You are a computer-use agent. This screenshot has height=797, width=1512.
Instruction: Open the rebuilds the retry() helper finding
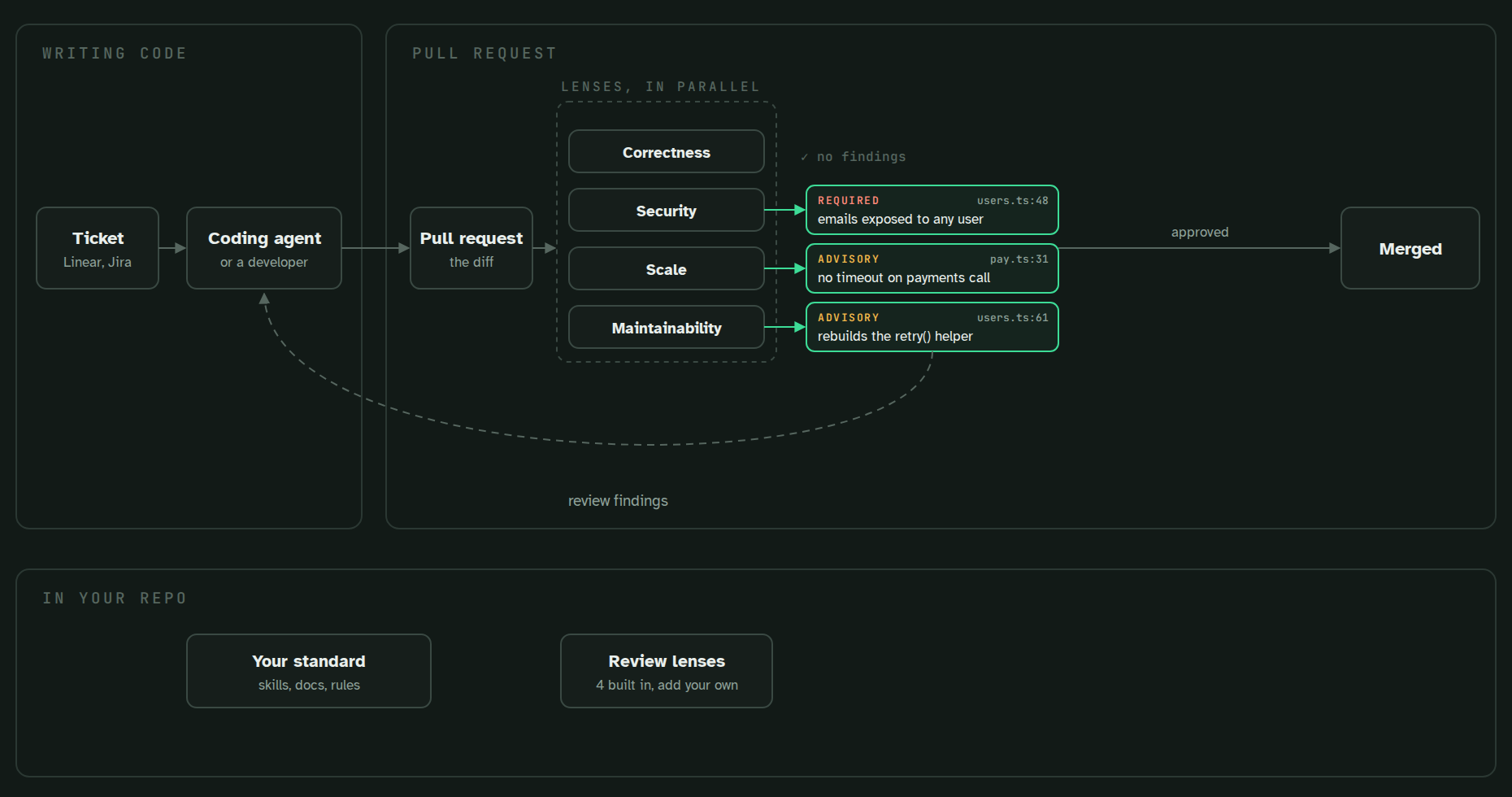click(x=932, y=327)
